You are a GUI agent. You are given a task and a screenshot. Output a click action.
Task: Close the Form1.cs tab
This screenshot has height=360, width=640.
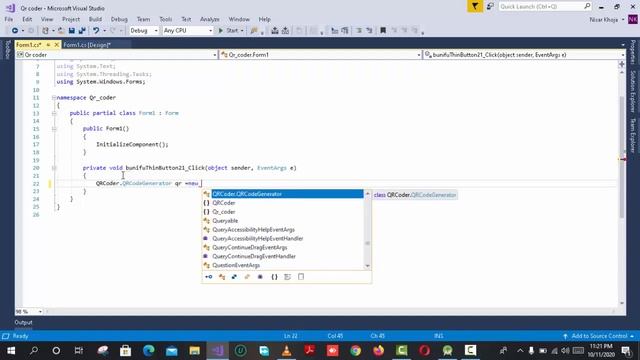[x=57, y=44]
